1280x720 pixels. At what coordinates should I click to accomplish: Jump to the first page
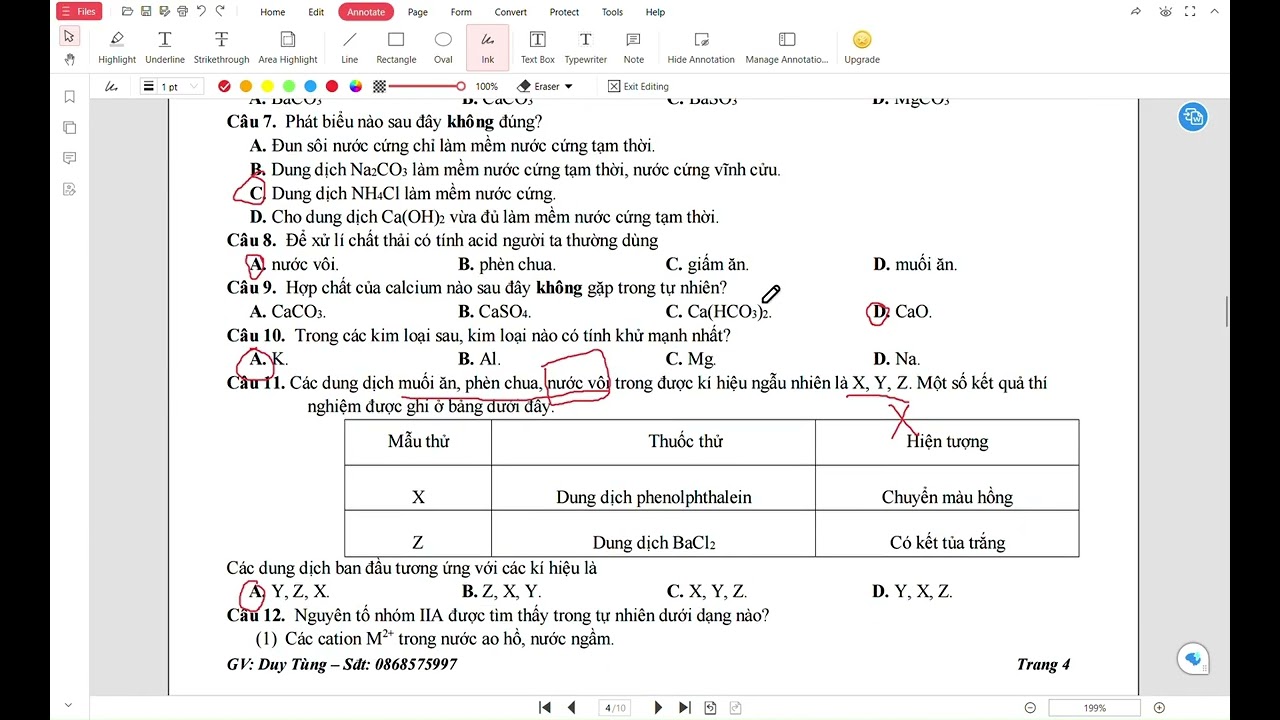[545, 708]
